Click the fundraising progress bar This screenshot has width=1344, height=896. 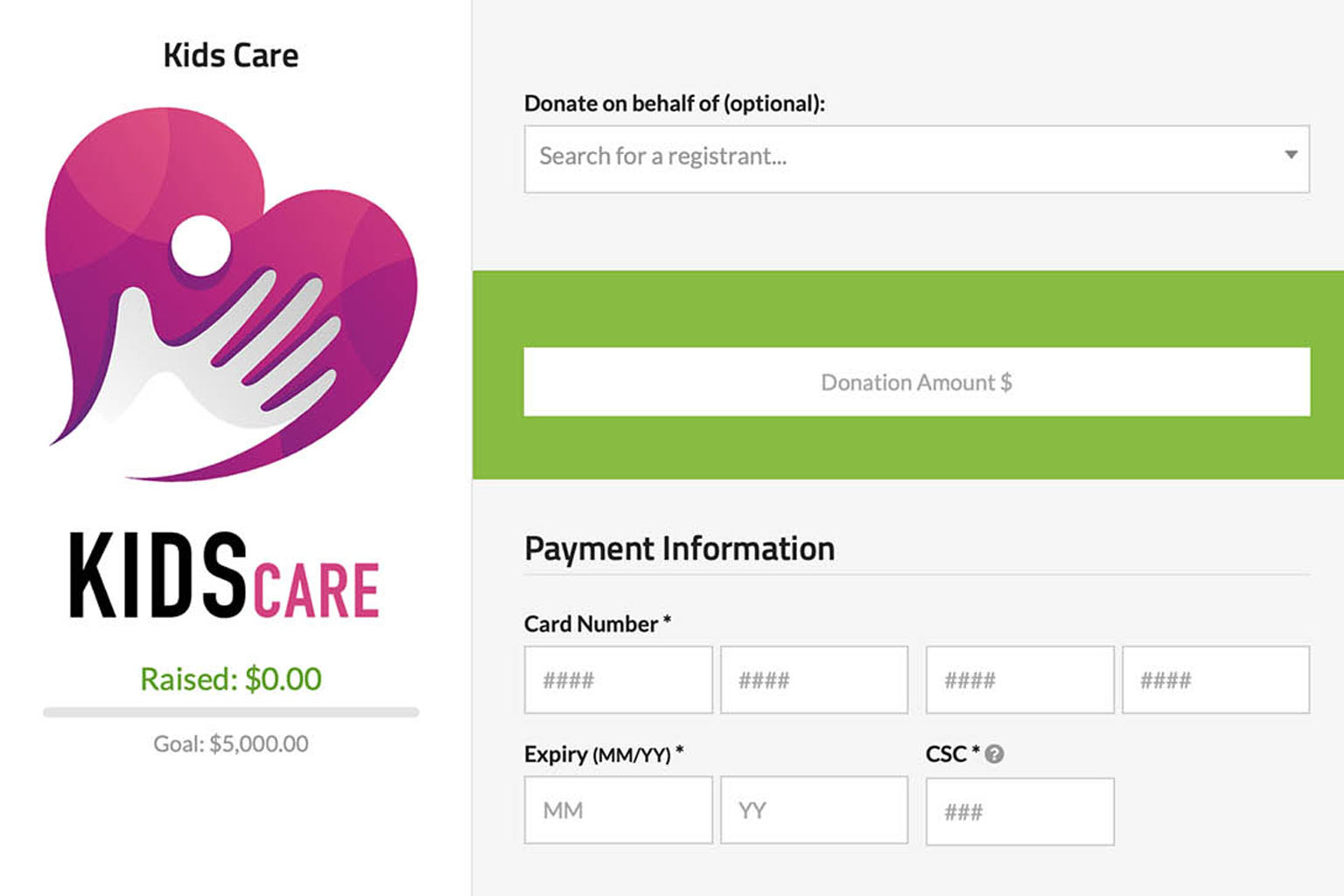230,711
